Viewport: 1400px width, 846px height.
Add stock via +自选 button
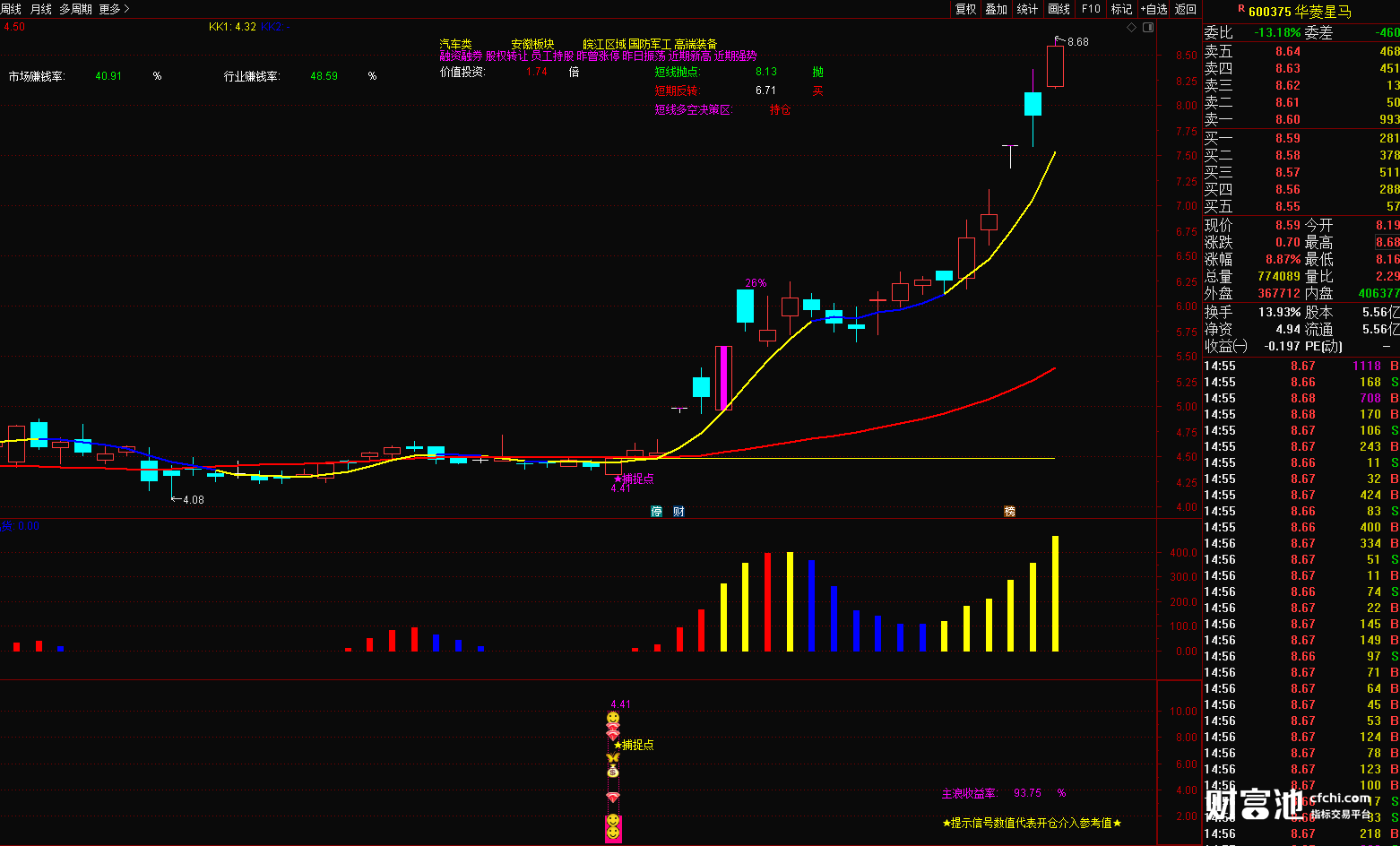(1154, 9)
